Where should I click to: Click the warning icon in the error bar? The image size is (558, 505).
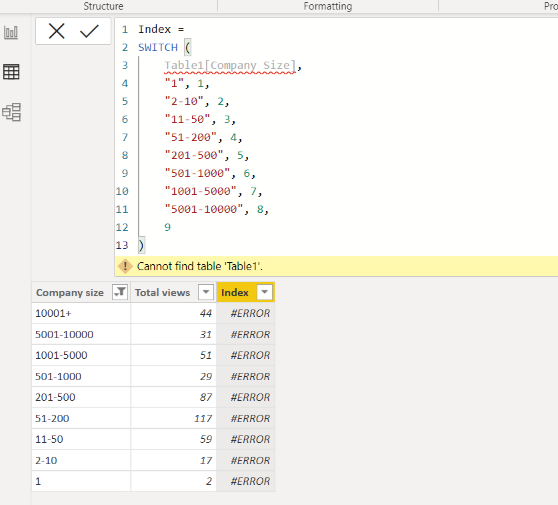[125, 266]
